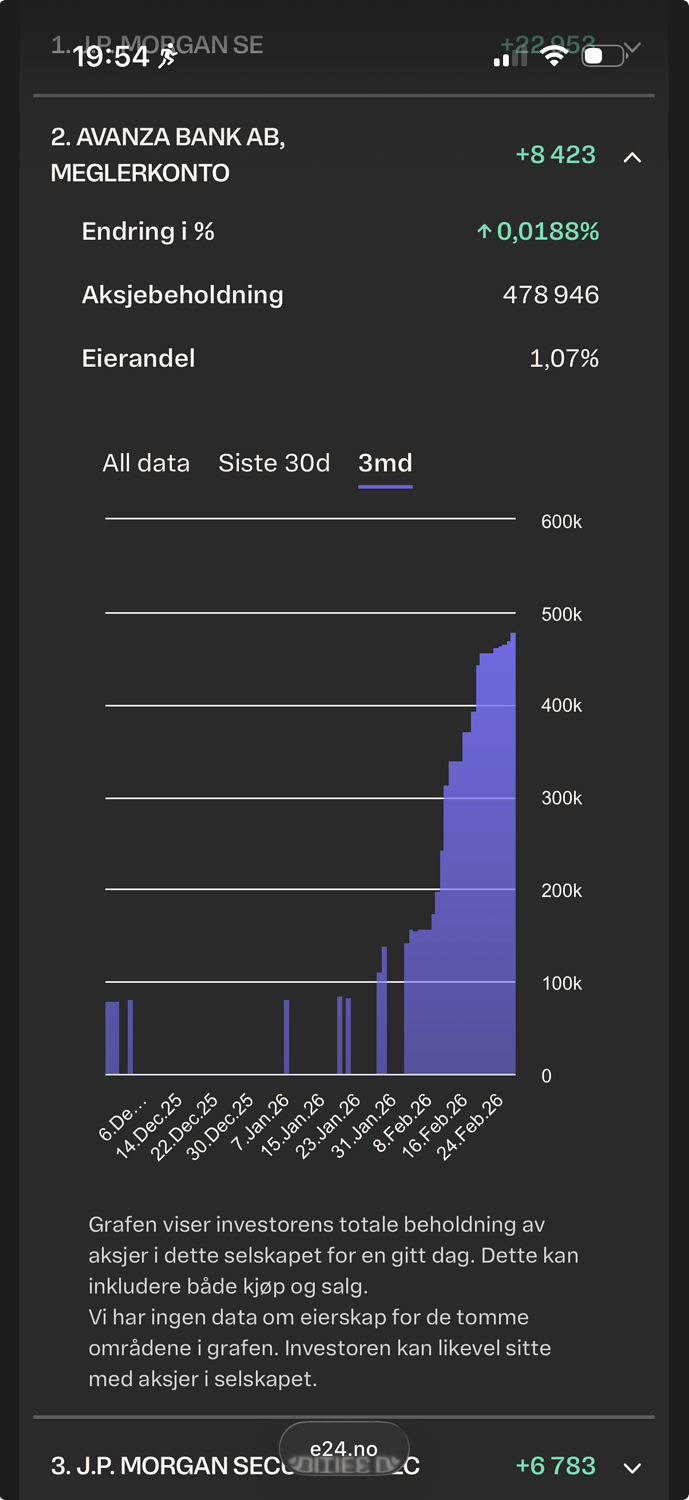Tap the +8 423 change value
Screen dimensions: 689x1500
(x=555, y=155)
